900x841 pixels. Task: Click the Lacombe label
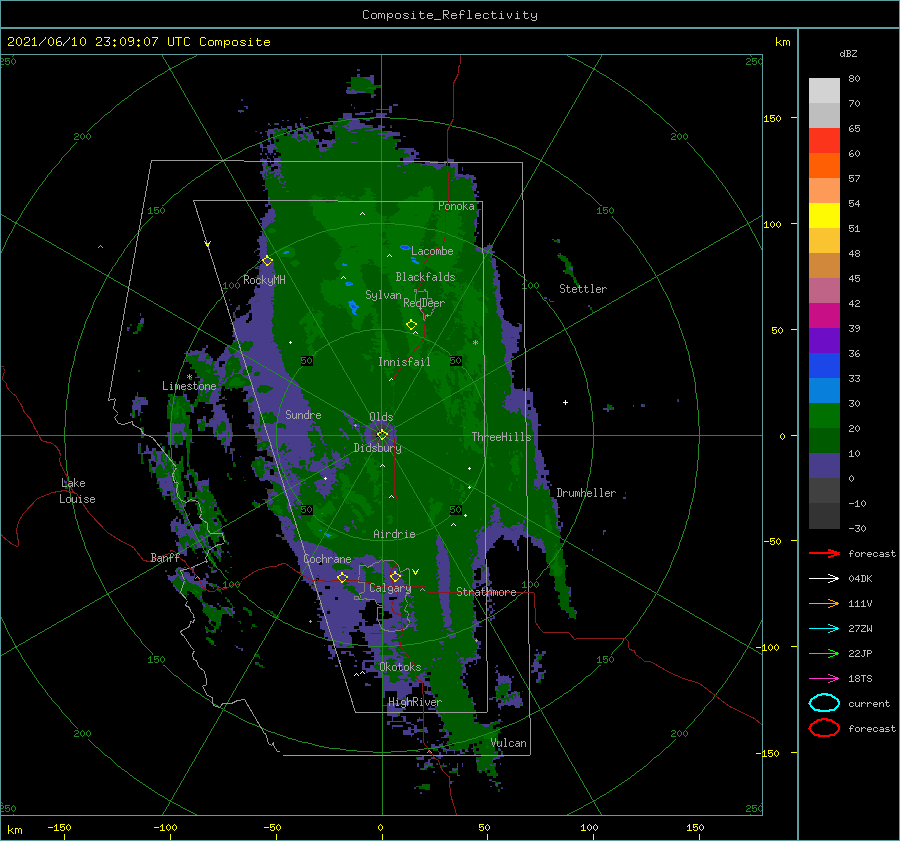pos(432,251)
